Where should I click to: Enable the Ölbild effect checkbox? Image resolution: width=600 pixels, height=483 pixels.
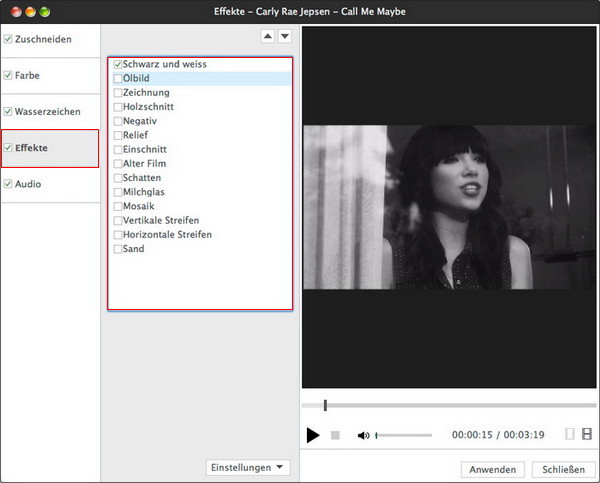[x=118, y=78]
